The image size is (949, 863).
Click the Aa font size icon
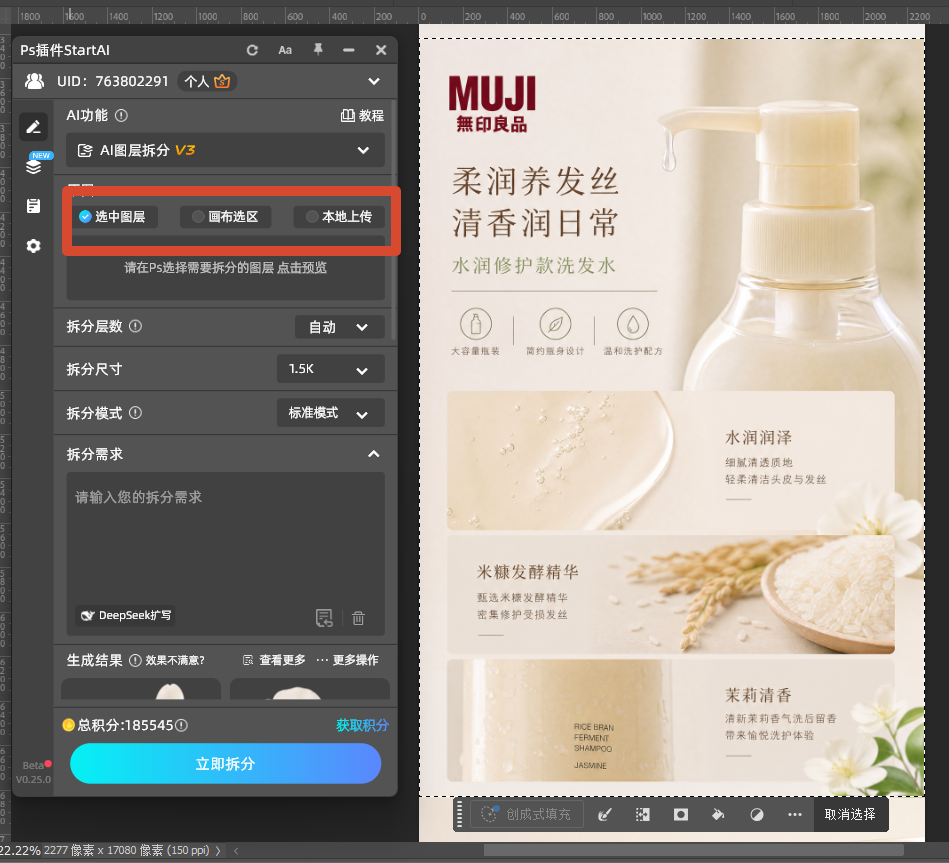tap(285, 50)
